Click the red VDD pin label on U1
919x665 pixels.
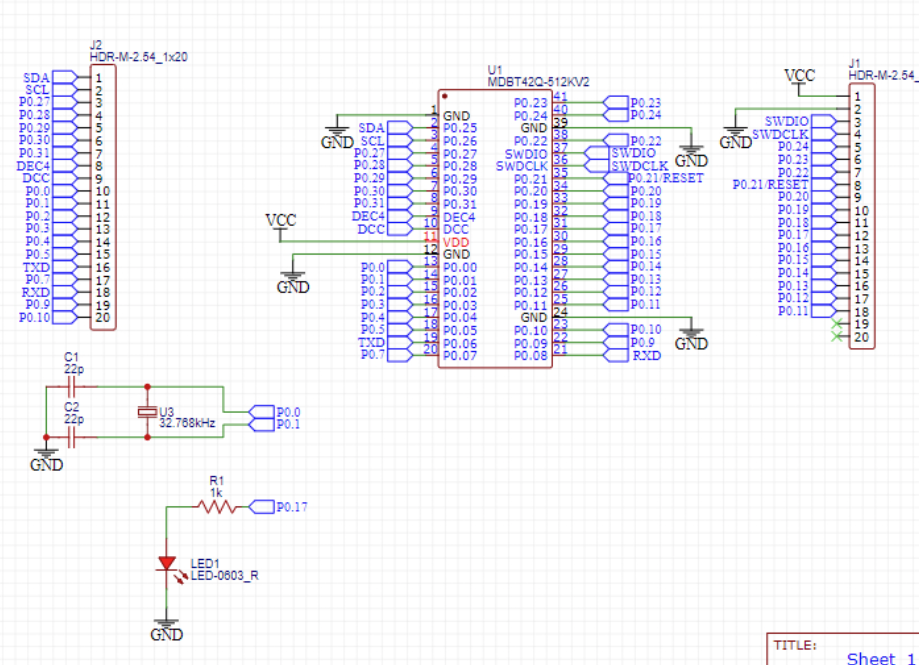click(457, 243)
